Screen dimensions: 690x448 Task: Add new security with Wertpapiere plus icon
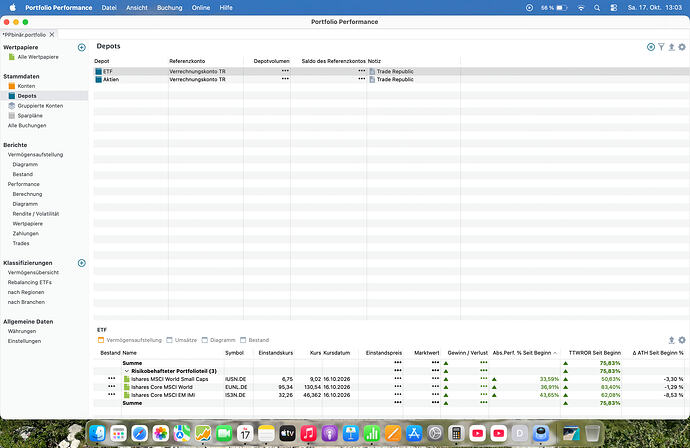pyautogui.click(x=82, y=48)
